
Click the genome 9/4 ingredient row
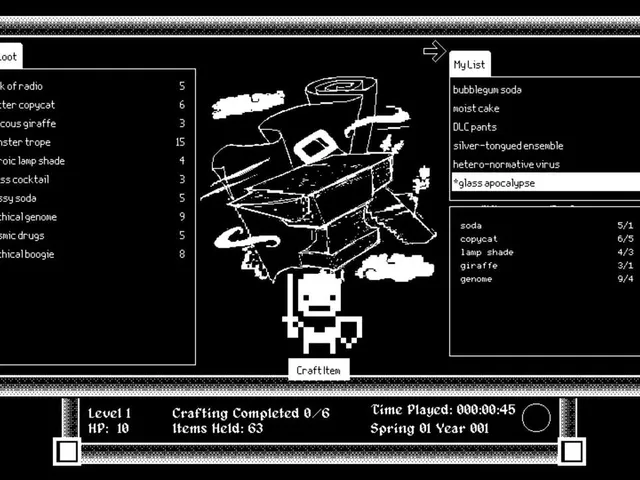547,279
